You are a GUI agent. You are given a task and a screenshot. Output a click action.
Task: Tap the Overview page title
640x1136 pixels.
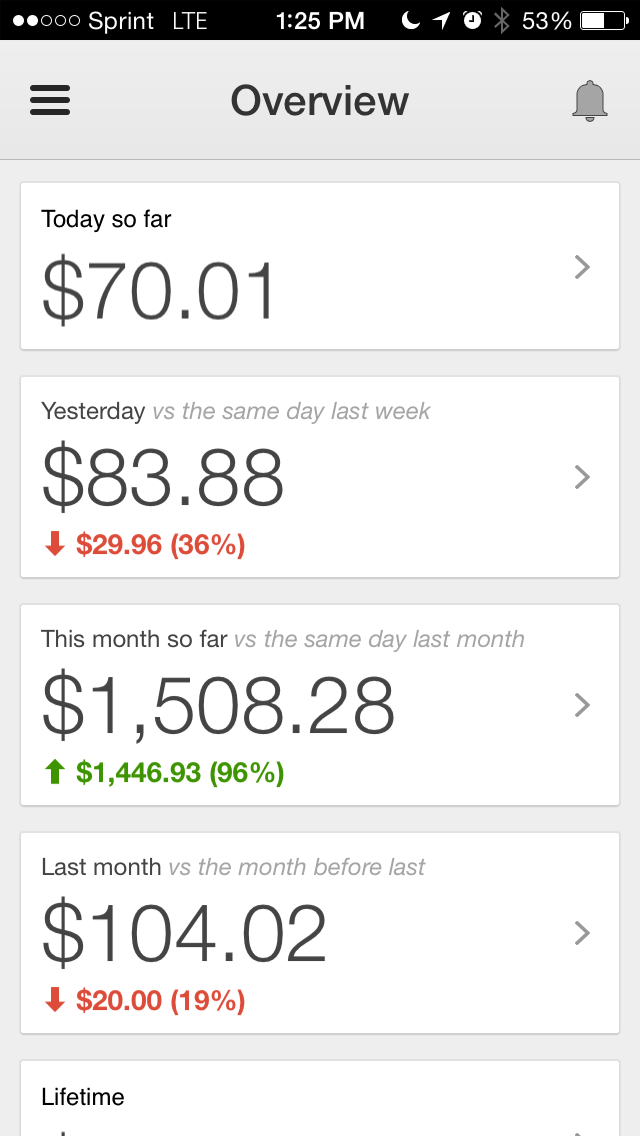tap(320, 101)
